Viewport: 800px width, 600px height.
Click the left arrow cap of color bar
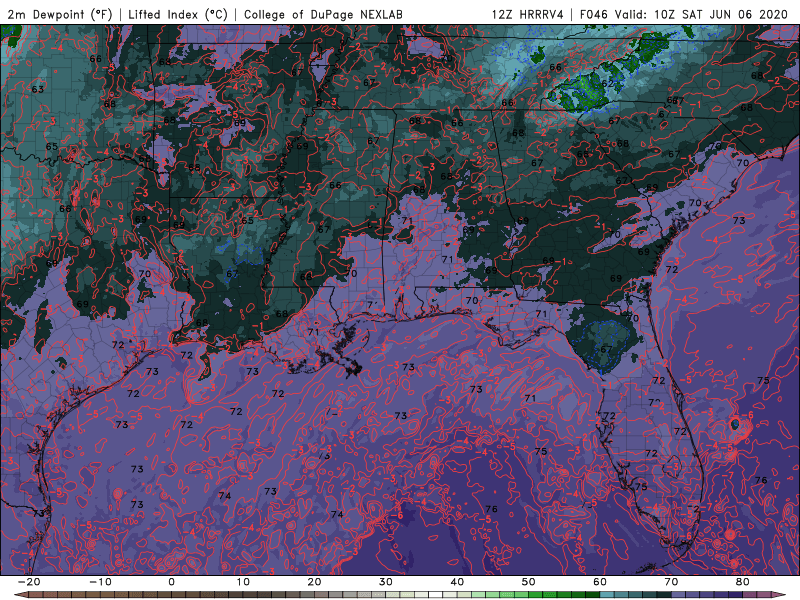(x=21, y=595)
